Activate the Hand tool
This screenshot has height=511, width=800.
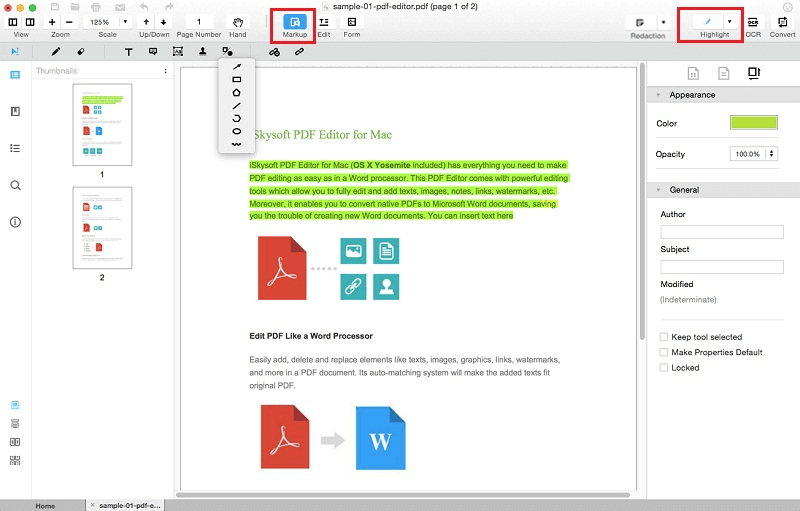coord(238,22)
